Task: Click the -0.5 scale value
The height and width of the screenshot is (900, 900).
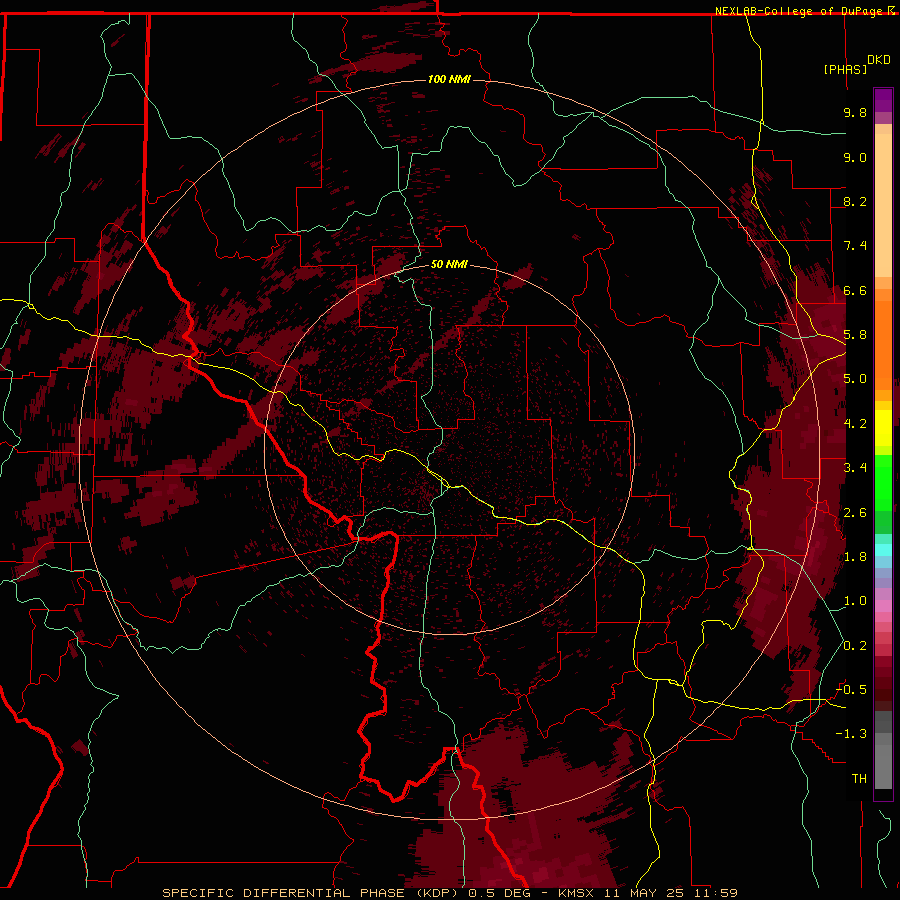Action: coord(851,690)
